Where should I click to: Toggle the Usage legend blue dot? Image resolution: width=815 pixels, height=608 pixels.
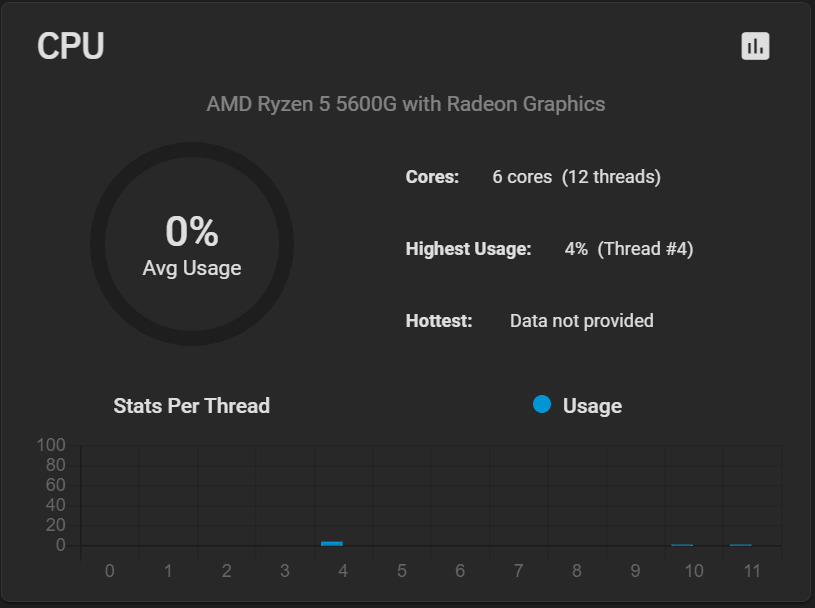pyautogui.click(x=542, y=404)
